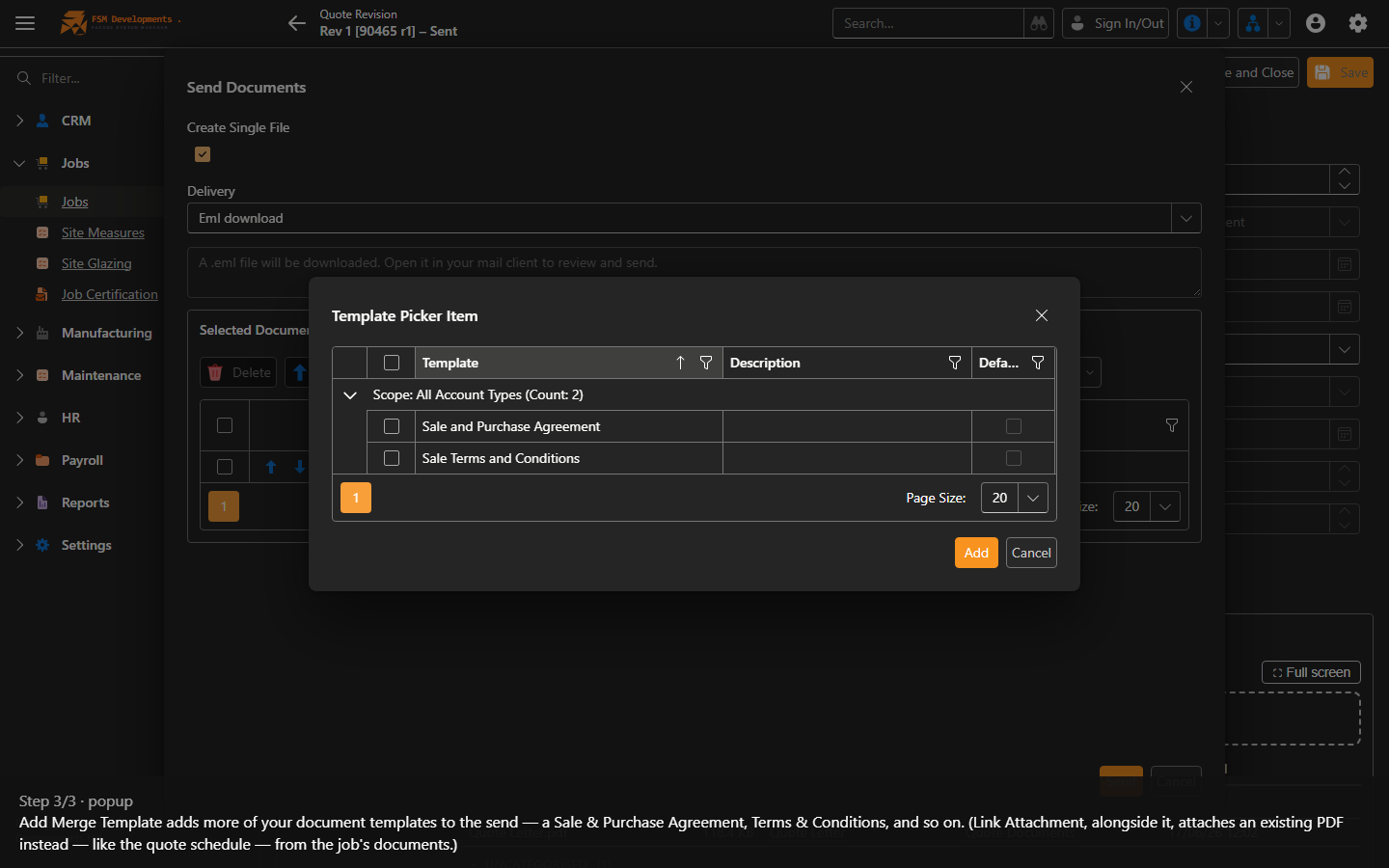Open dropdown next to the info icon
Viewport: 1389px width, 868px height.
(x=1218, y=23)
